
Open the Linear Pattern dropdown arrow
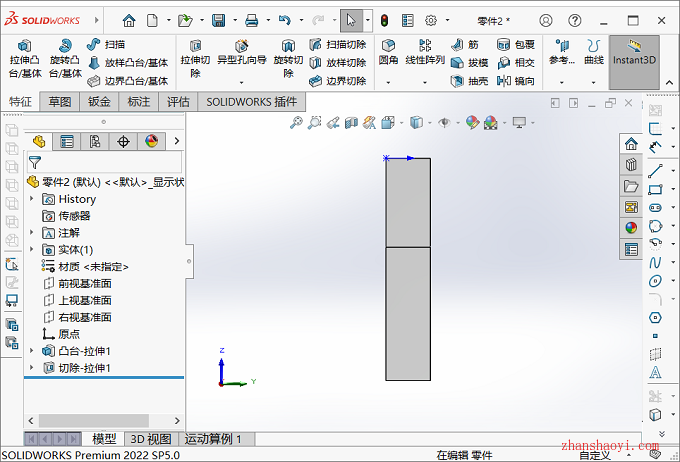[x=425, y=82]
